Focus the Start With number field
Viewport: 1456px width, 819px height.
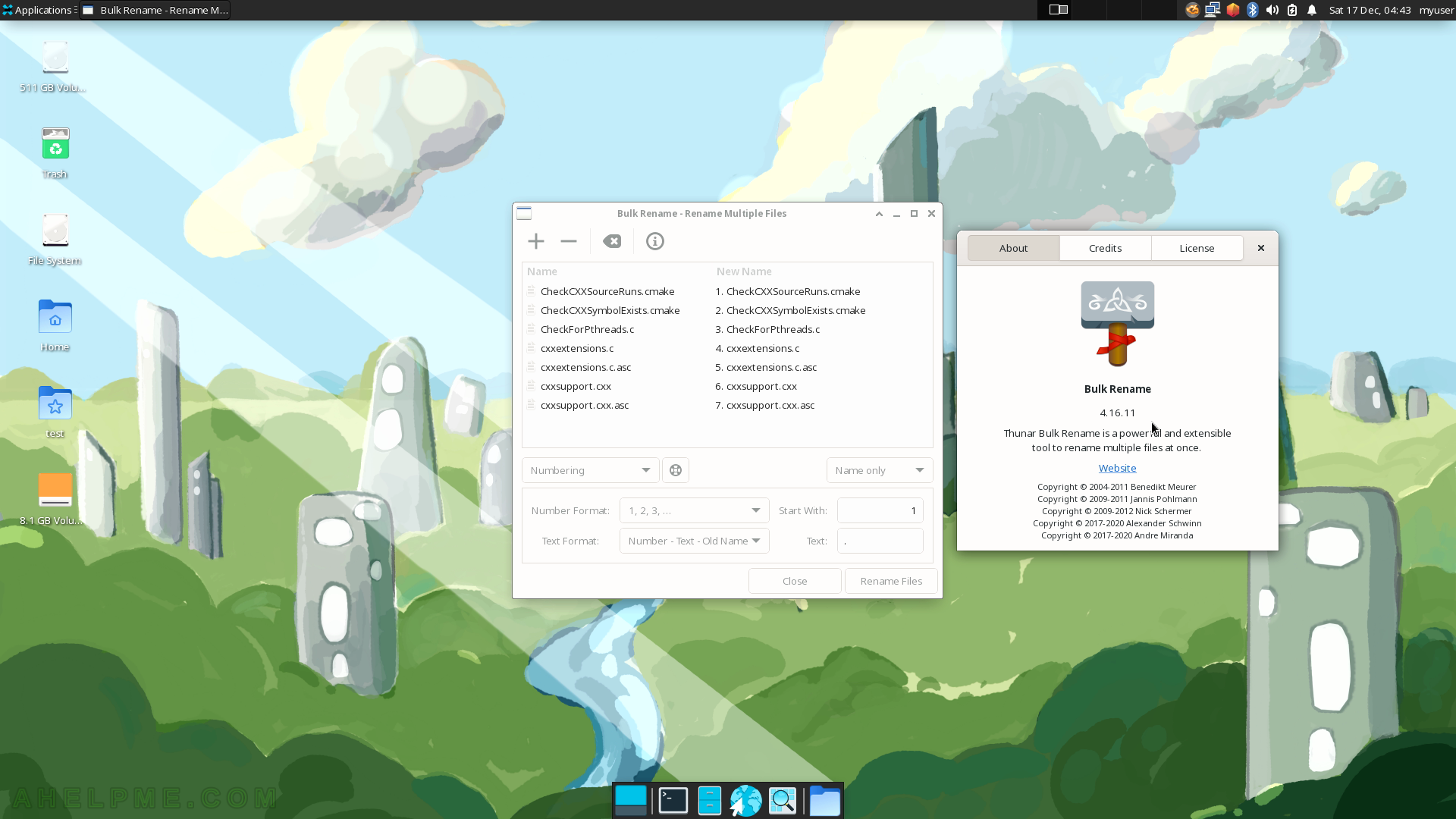[880, 510]
